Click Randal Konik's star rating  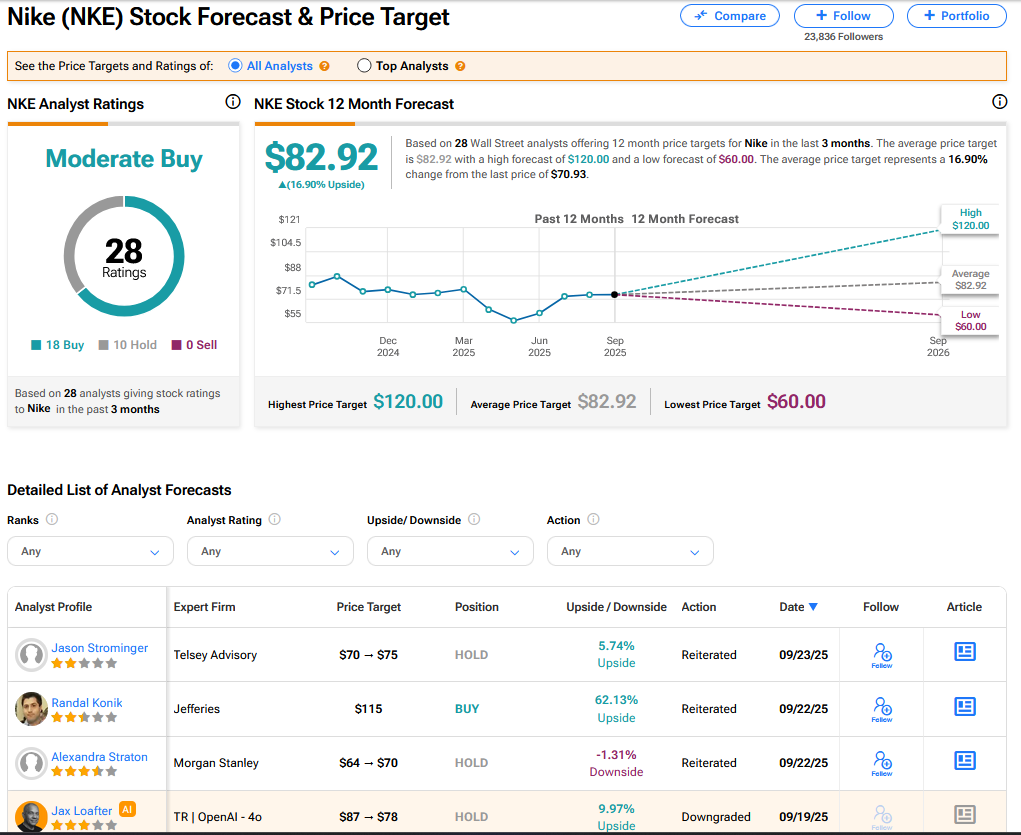[84, 717]
